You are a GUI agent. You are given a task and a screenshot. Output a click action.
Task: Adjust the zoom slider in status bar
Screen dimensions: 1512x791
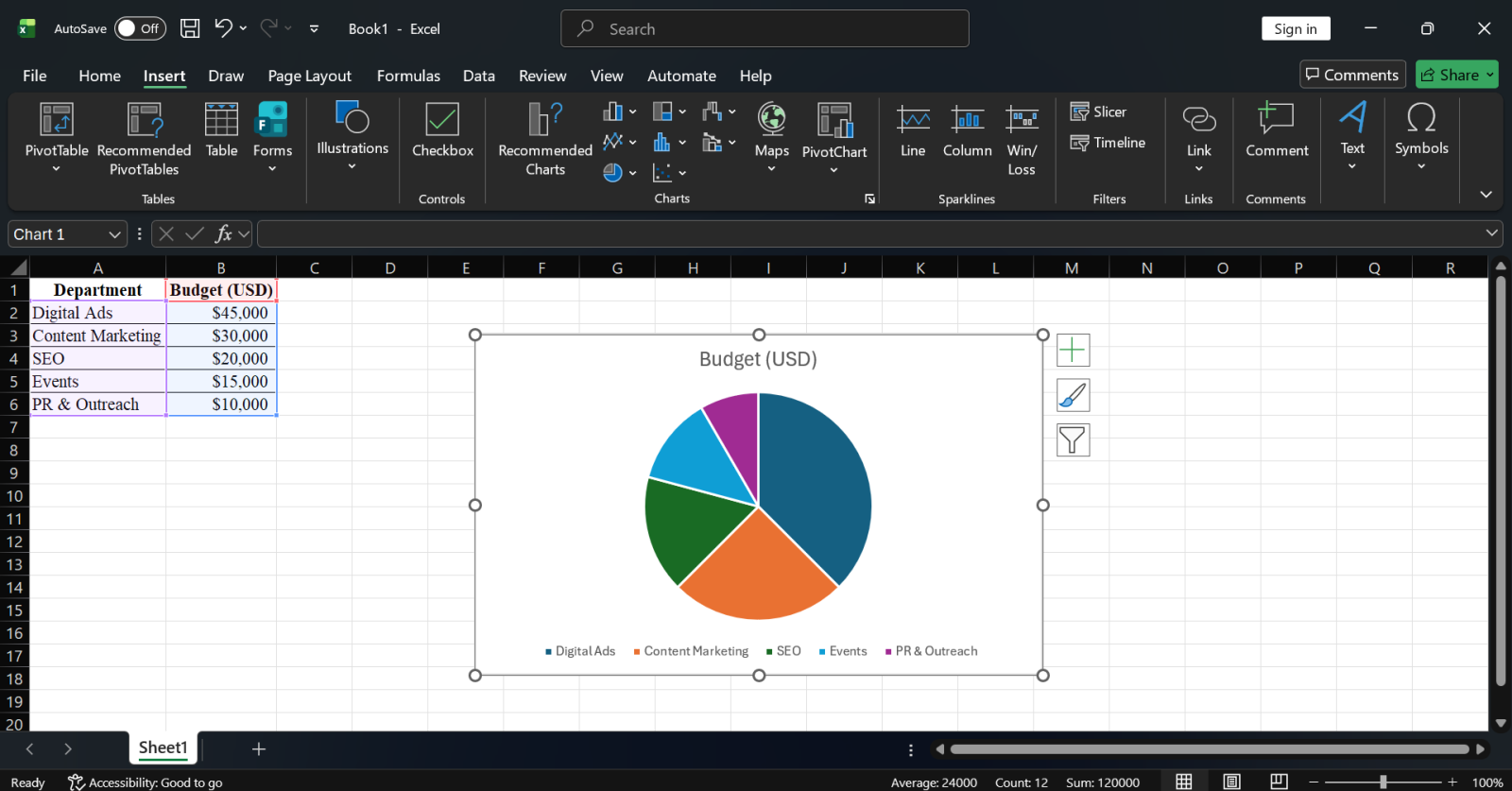[x=1383, y=782]
